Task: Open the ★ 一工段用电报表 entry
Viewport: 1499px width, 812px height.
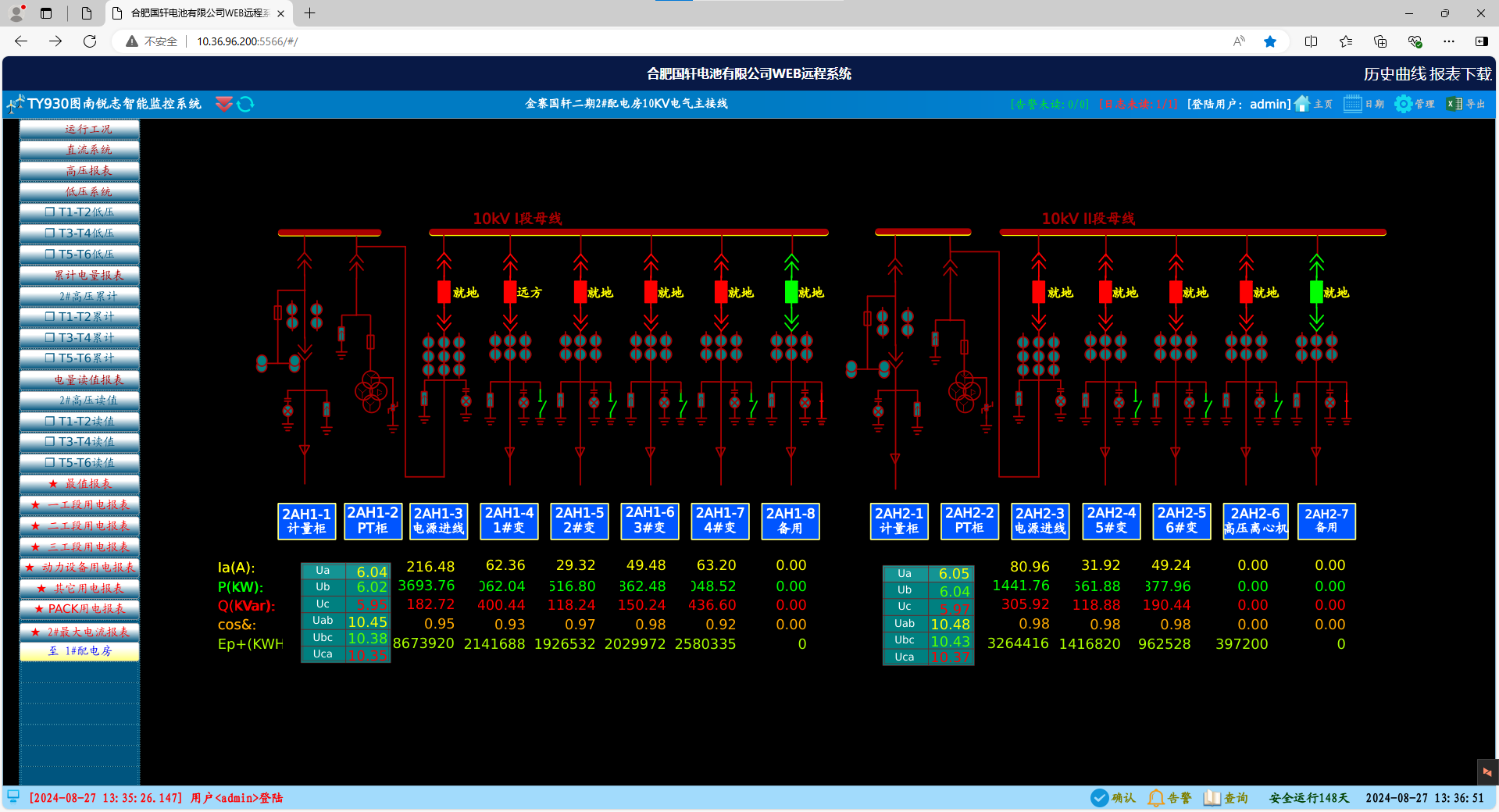Action: pos(80,505)
